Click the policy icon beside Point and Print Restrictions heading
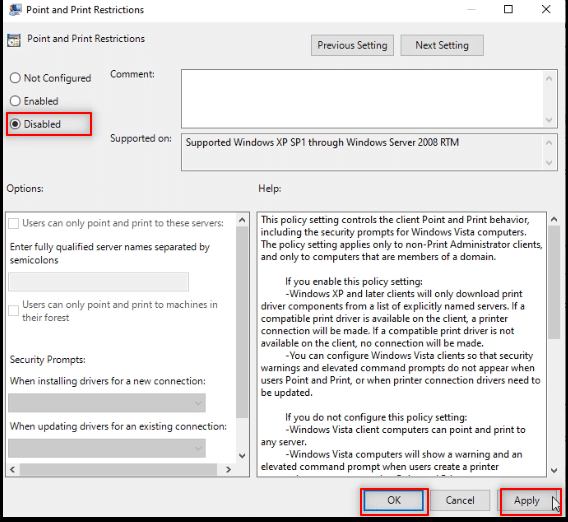The image size is (568, 522). pos(14,40)
